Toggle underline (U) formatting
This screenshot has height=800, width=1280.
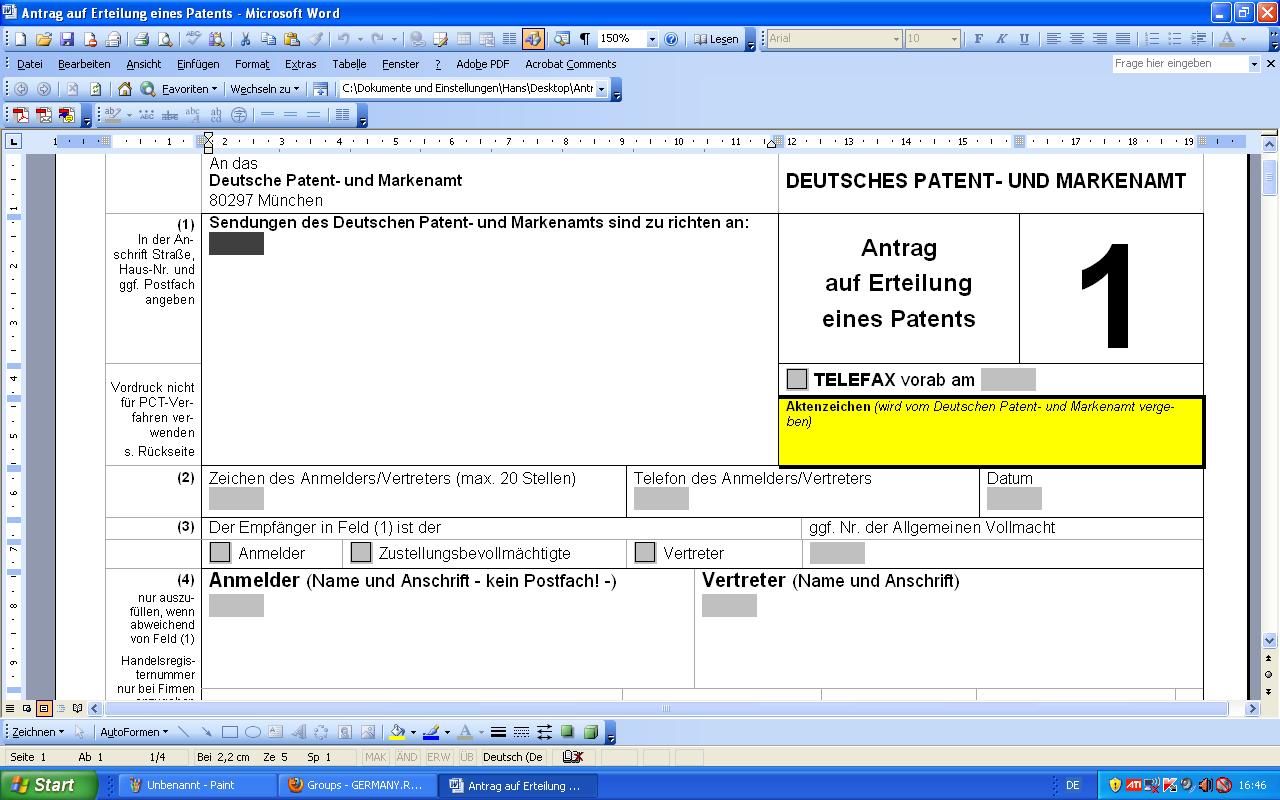tap(1024, 39)
